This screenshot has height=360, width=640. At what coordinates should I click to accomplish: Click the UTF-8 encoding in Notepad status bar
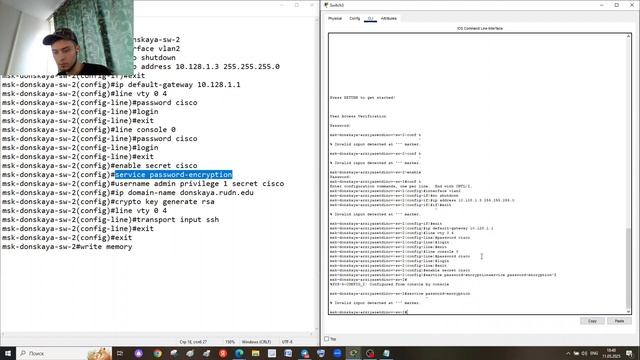point(287,342)
